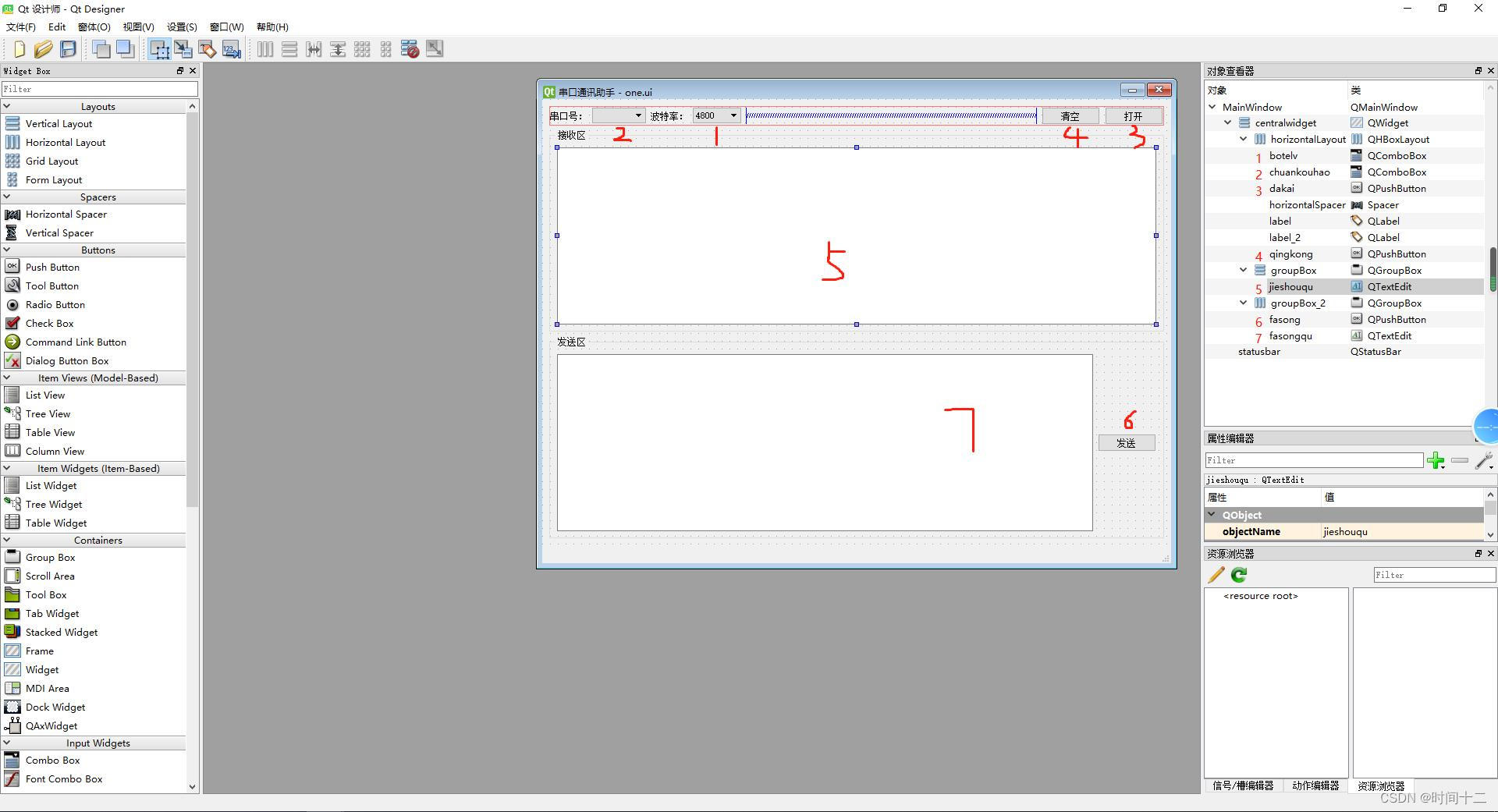Pick Radio Button in the Widget Box
1498x812 pixels.
coord(55,304)
